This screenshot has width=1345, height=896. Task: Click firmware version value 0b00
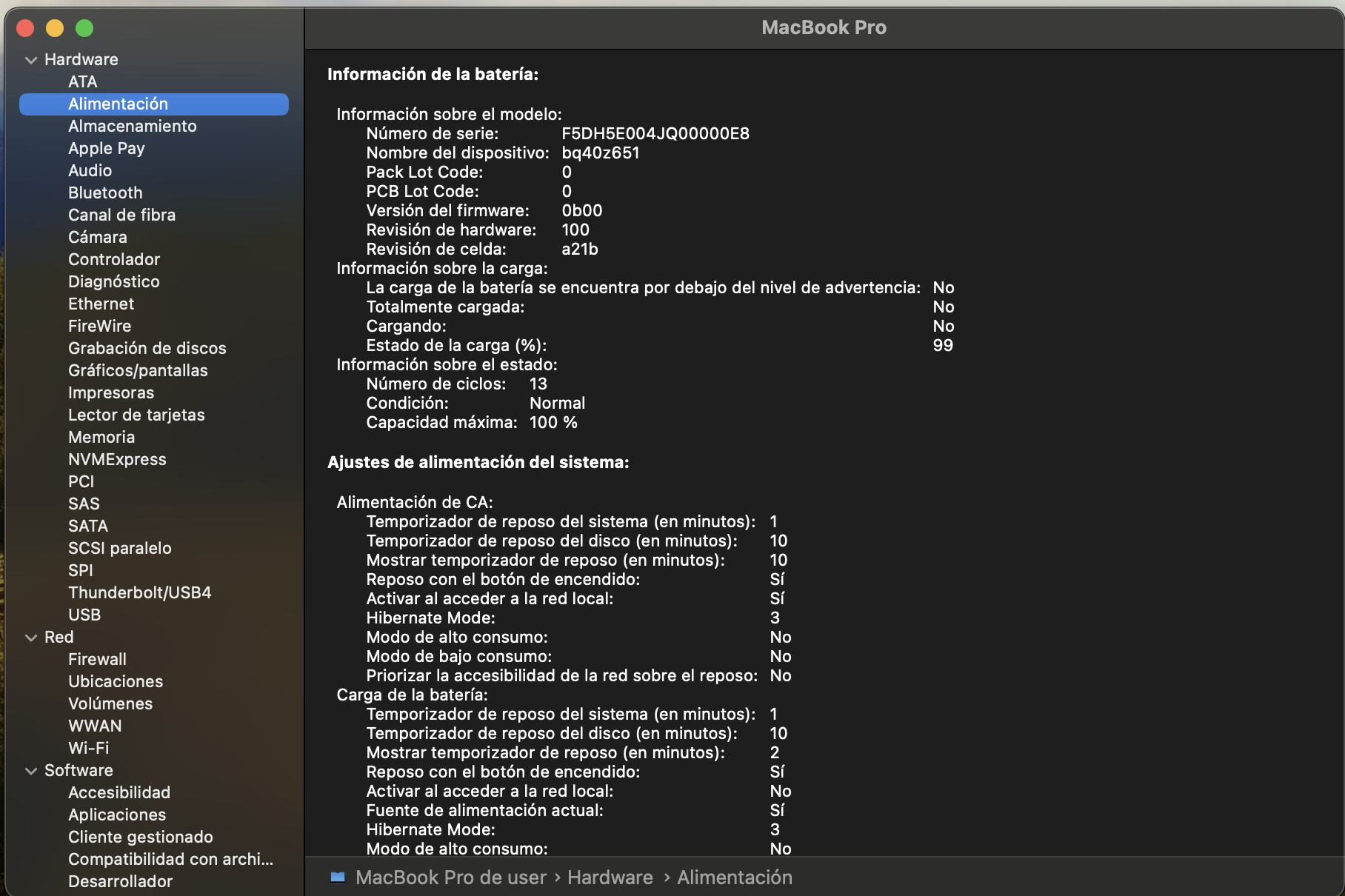point(582,210)
